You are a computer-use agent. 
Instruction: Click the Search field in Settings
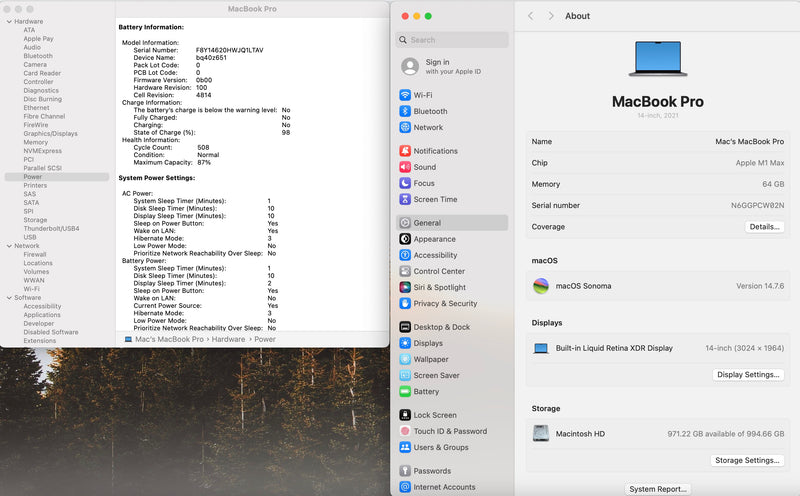(452, 40)
